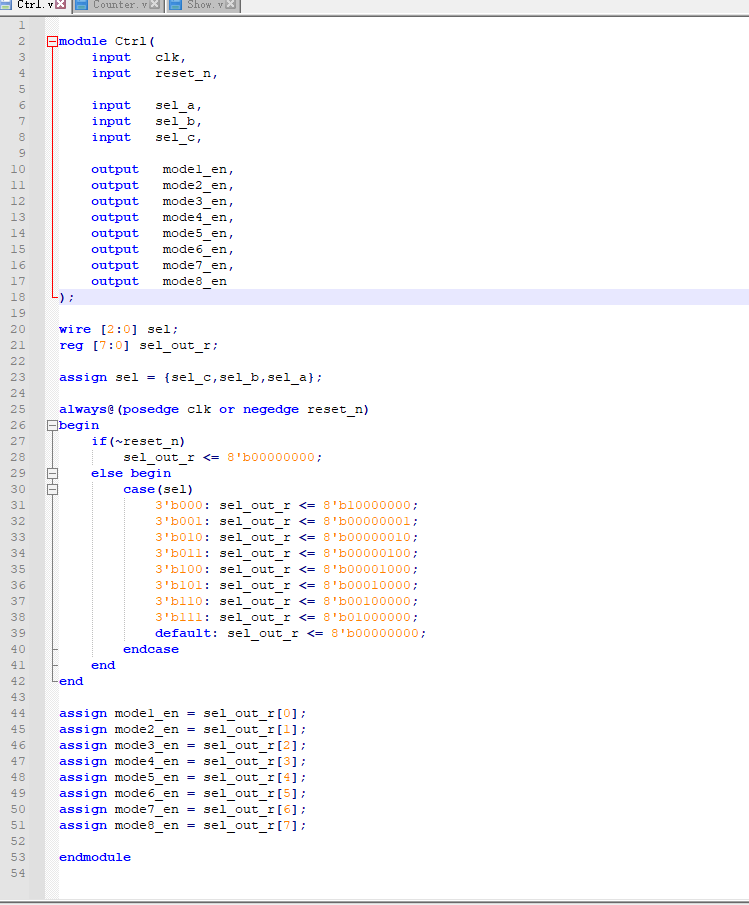
Task: Click the 'endcase' keyword
Action: [151, 649]
